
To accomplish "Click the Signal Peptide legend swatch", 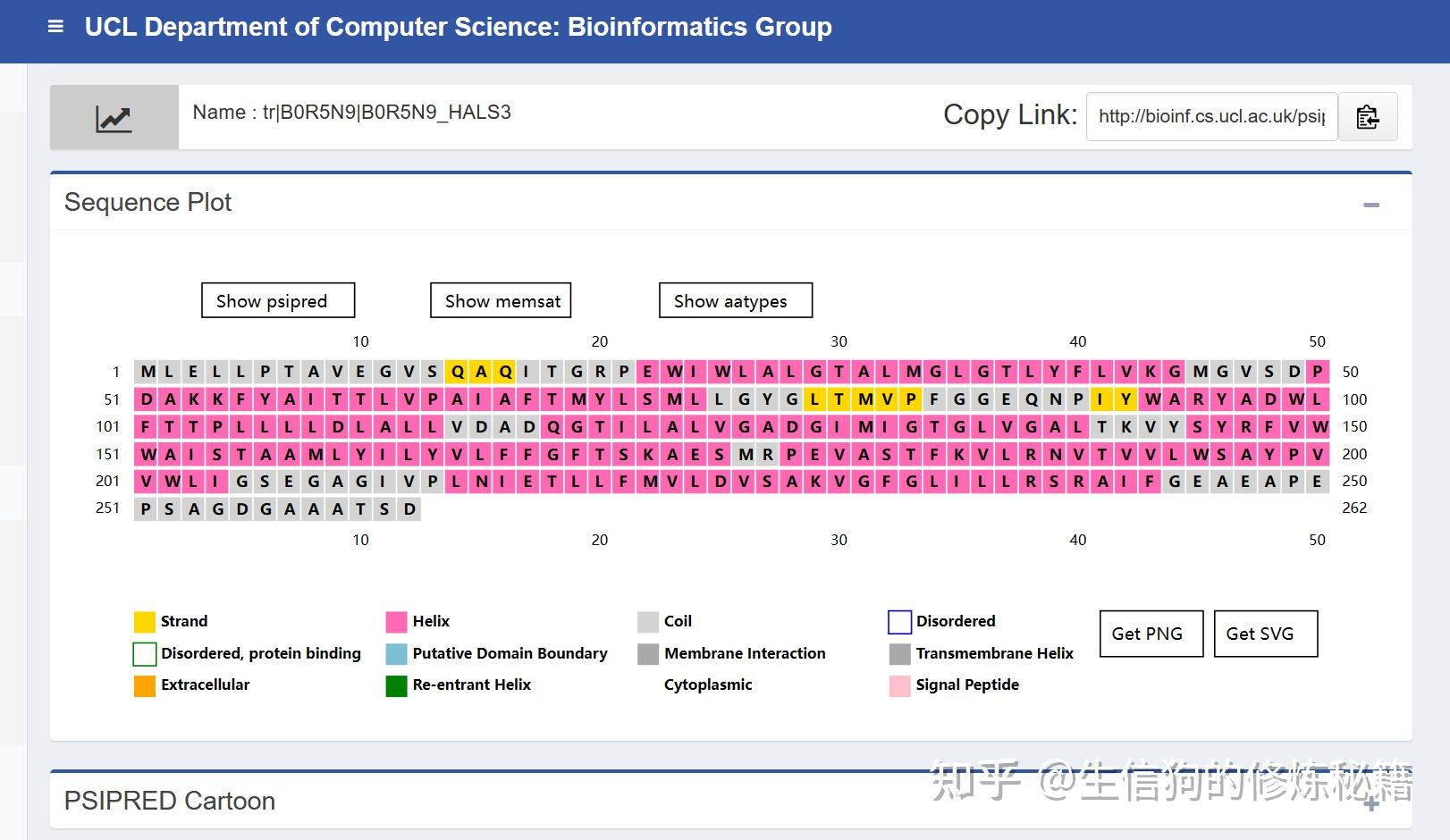I will coord(899,685).
